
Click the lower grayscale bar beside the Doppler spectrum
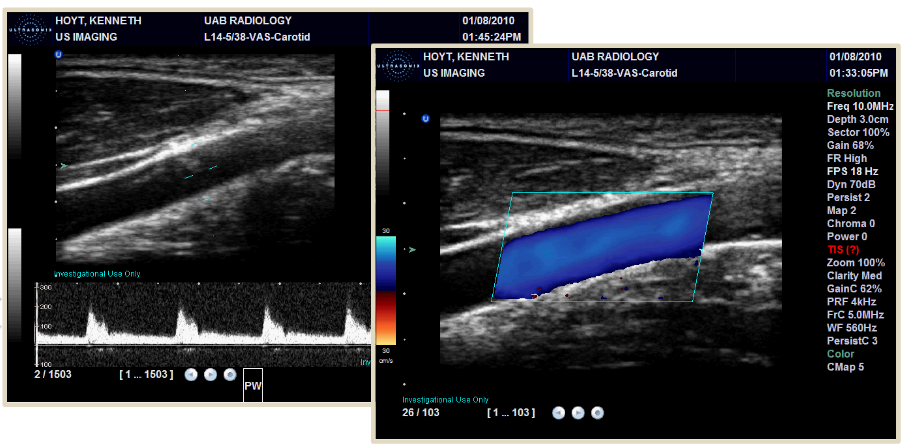click(x=15, y=285)
